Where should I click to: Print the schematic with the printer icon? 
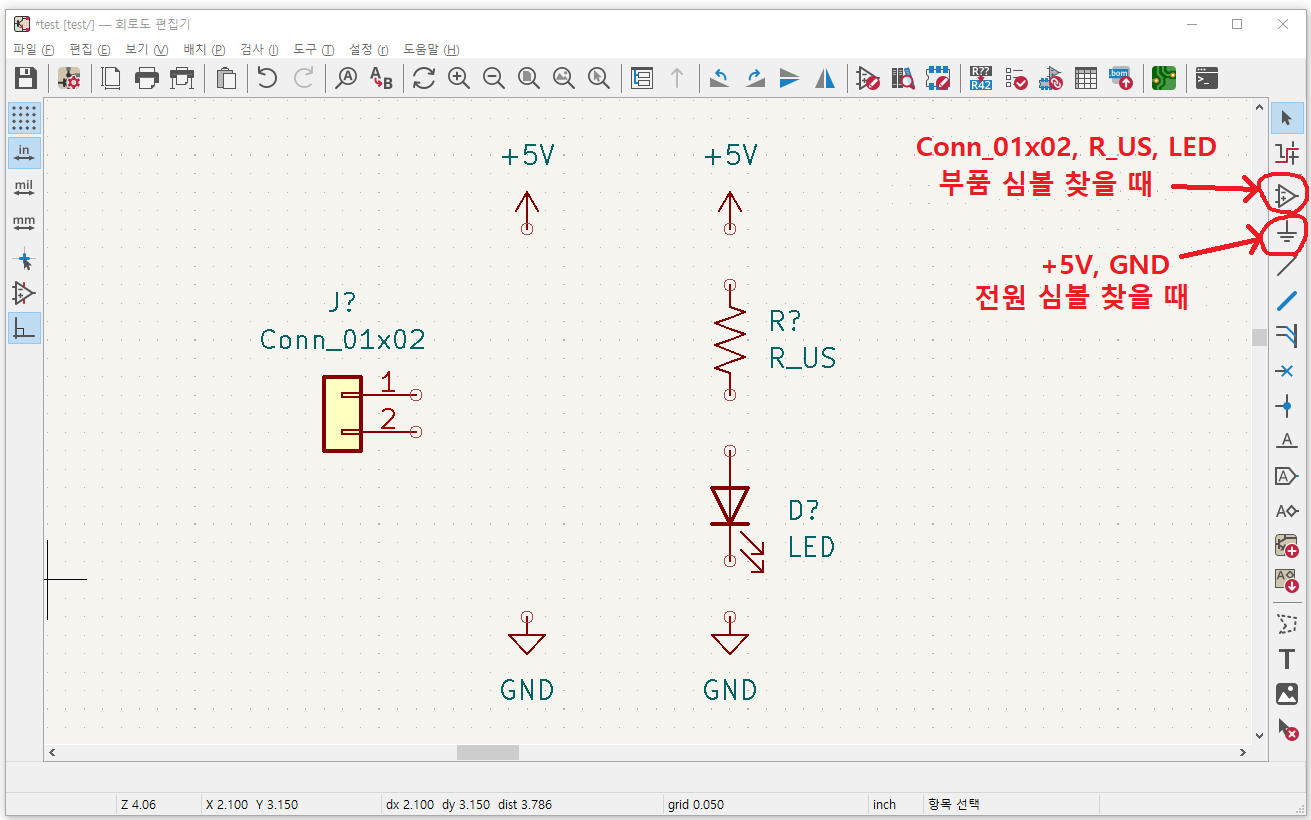coord(147,78)
